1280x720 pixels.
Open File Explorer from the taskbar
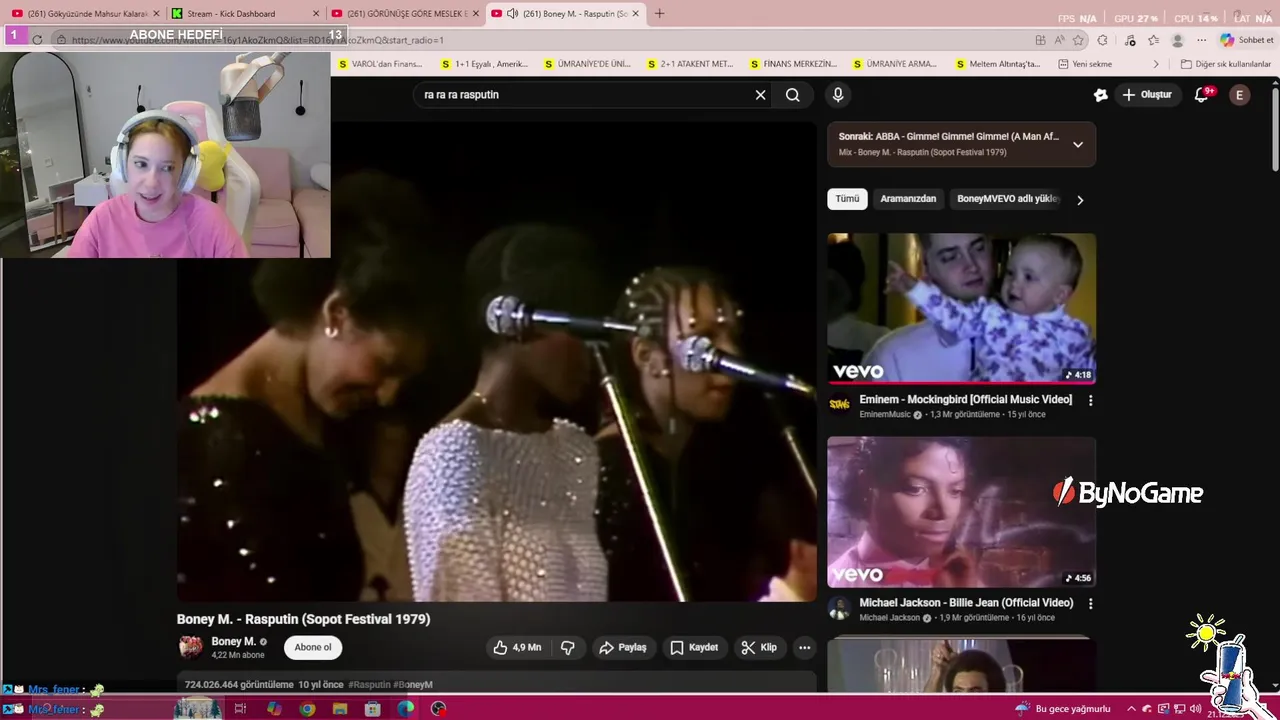(x=340, y=709)
